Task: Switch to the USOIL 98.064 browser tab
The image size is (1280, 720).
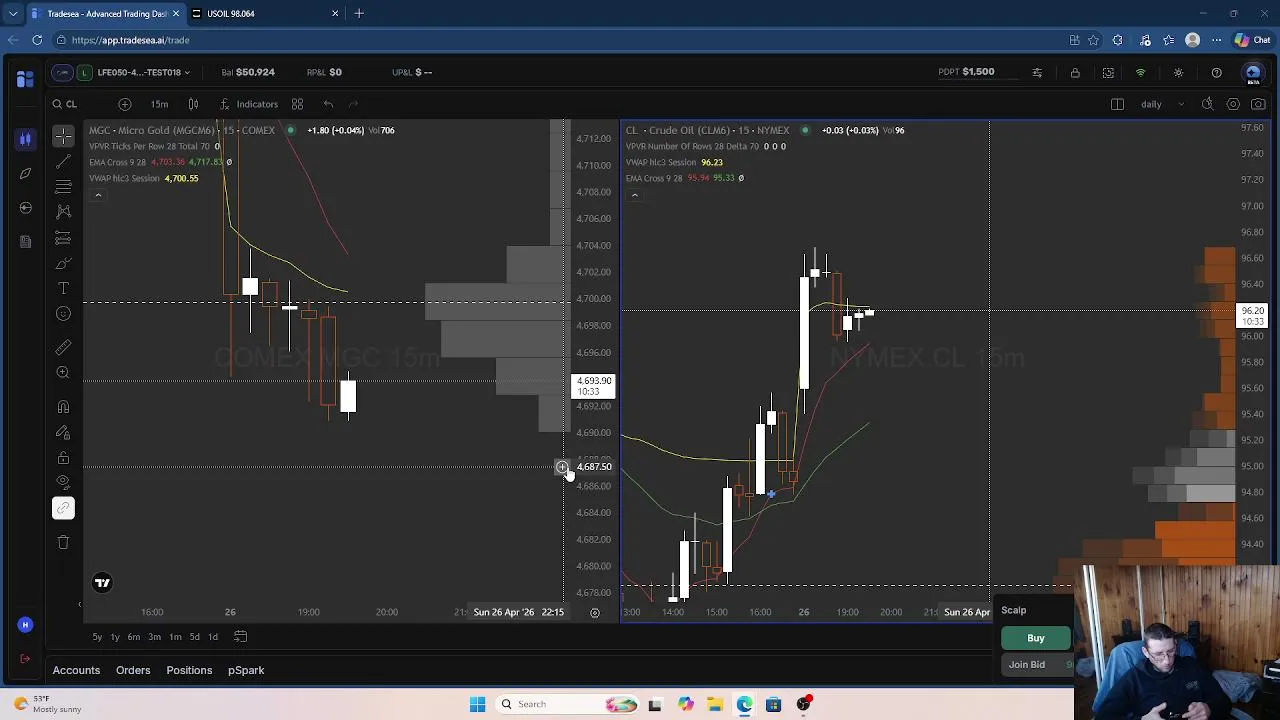Action: click(265, 14)
